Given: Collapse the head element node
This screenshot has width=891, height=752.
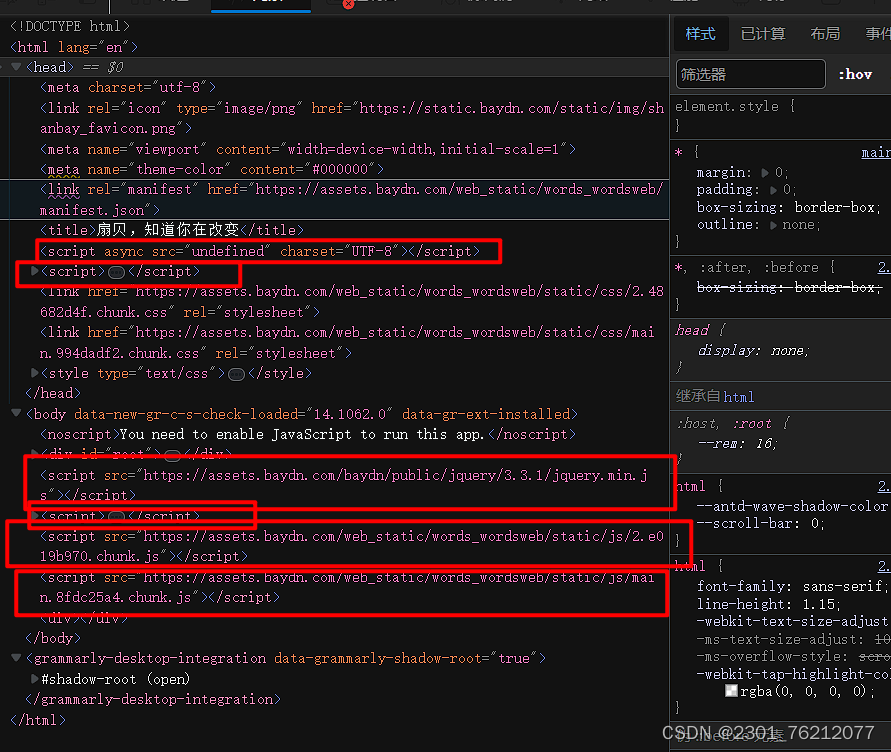Looking at the screenshot, I should (x=16, y=67).
